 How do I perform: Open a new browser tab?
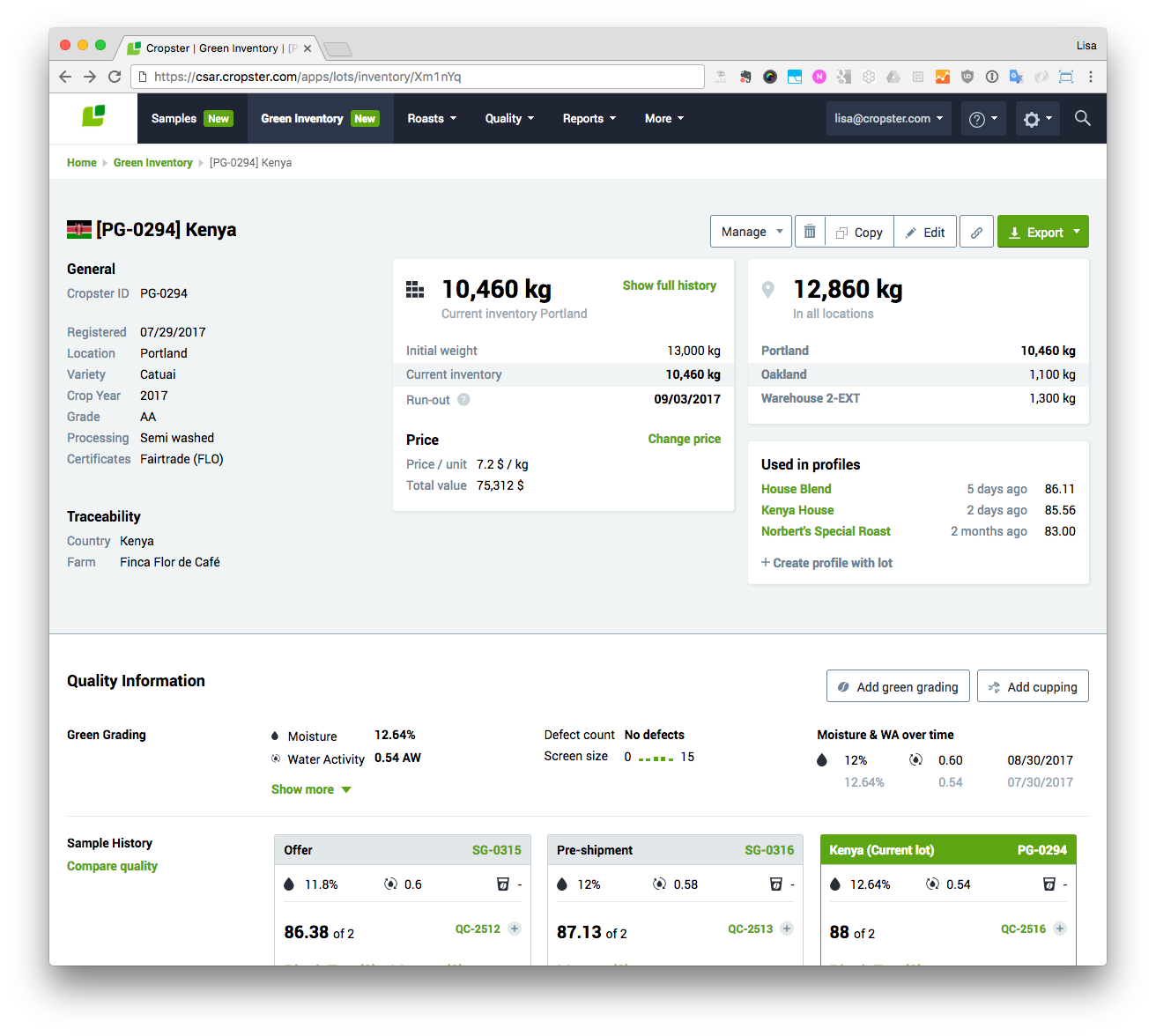[337, 49]
